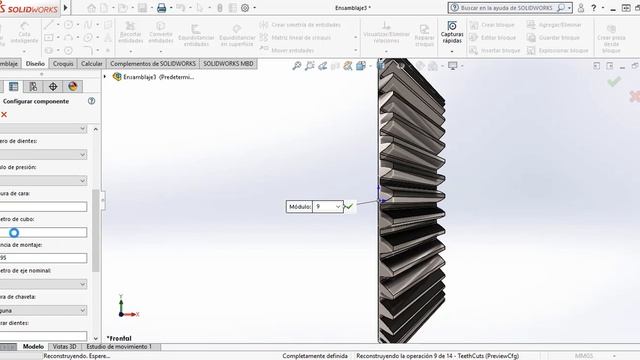Screen dimensions: 640x360
Task: Click the diámetro de cubo input field
Action: coord(43,232)
